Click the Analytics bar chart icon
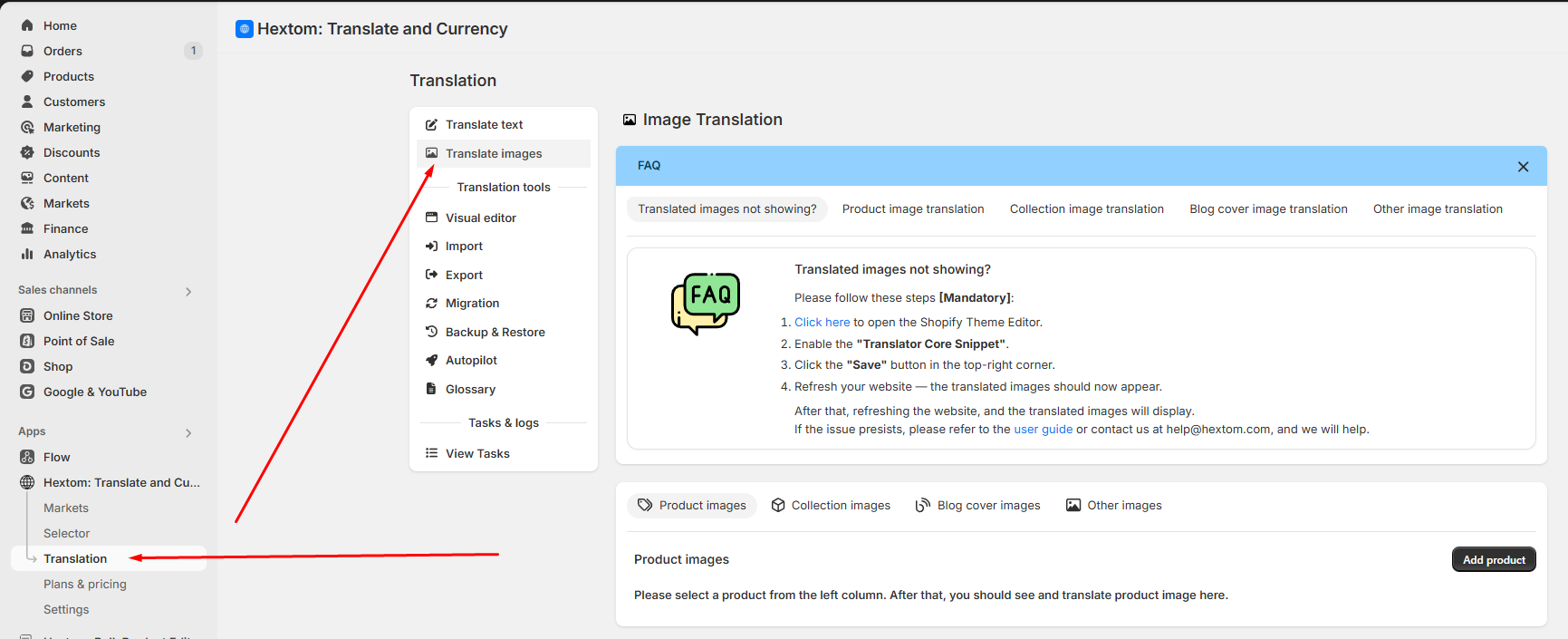Screen dimensions: 1568x639 (x=27, y=254)
